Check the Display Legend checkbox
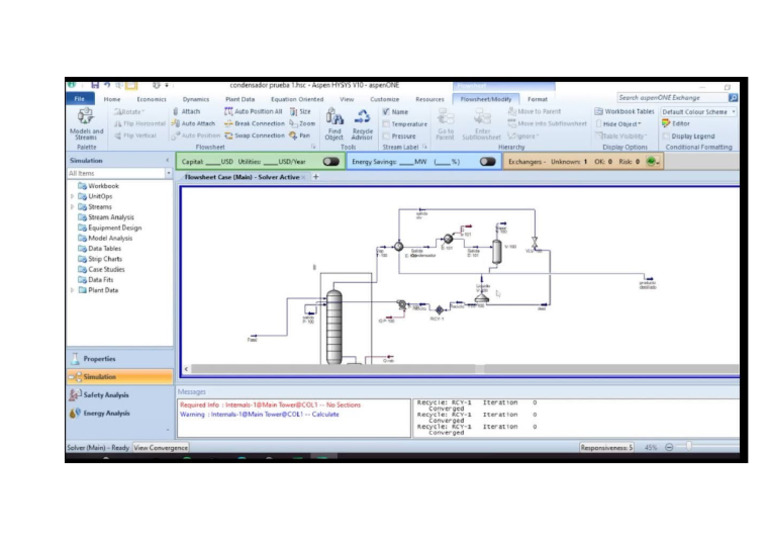The image size is (768, 543). click(x=666, y=136)
